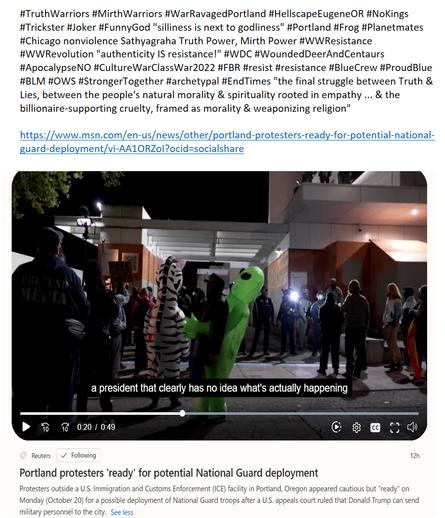Rewind video 10 seconds
The width and height of the screenshot is (445, 518).
45,427
